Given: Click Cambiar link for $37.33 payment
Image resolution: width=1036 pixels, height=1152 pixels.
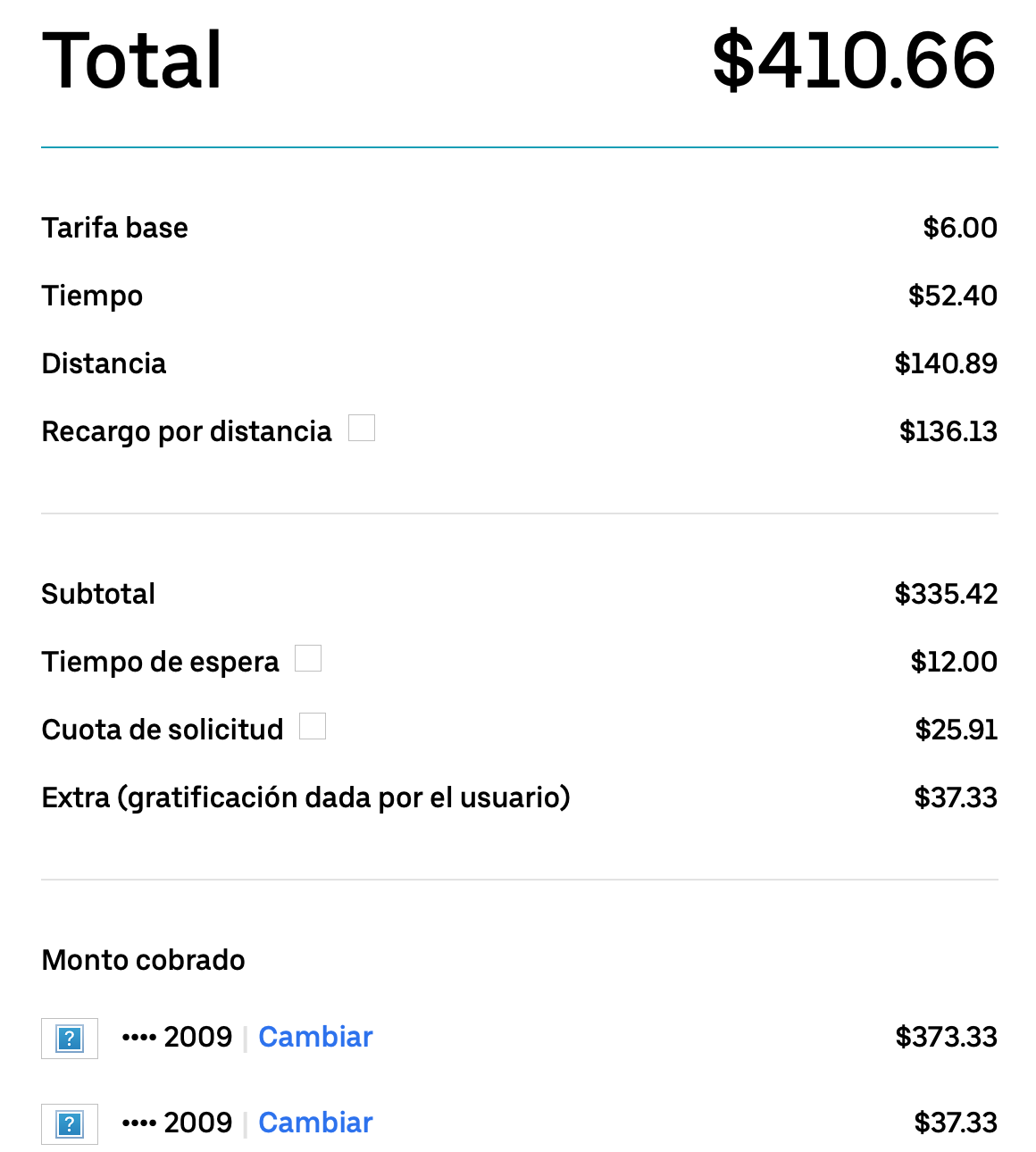Looking at the screenshot, I should [x=315, y=1123].
